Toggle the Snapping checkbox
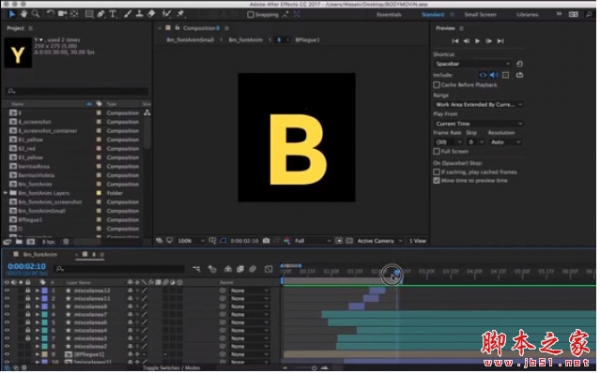Screen dimensions: 600x373 251,15
